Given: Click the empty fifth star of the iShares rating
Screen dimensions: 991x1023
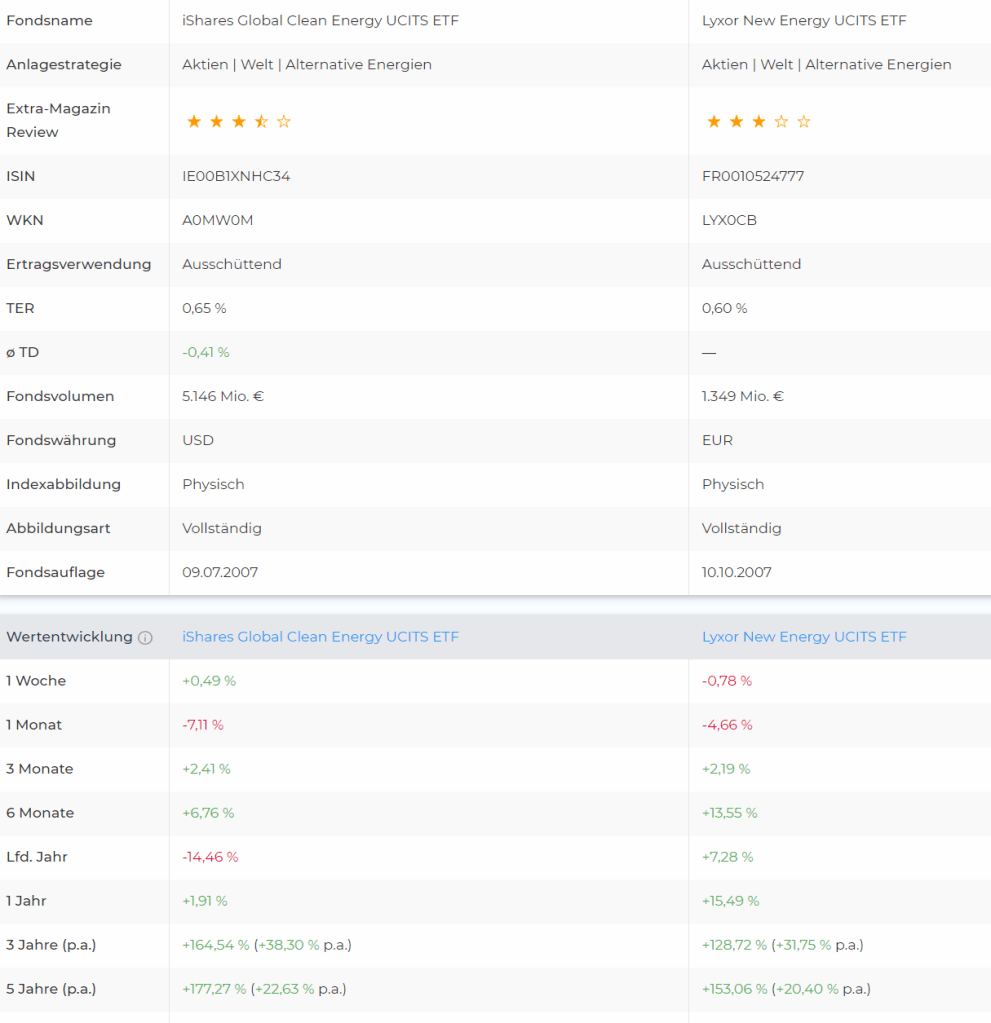Looking at the screenshot, I should tap(284, 122).
